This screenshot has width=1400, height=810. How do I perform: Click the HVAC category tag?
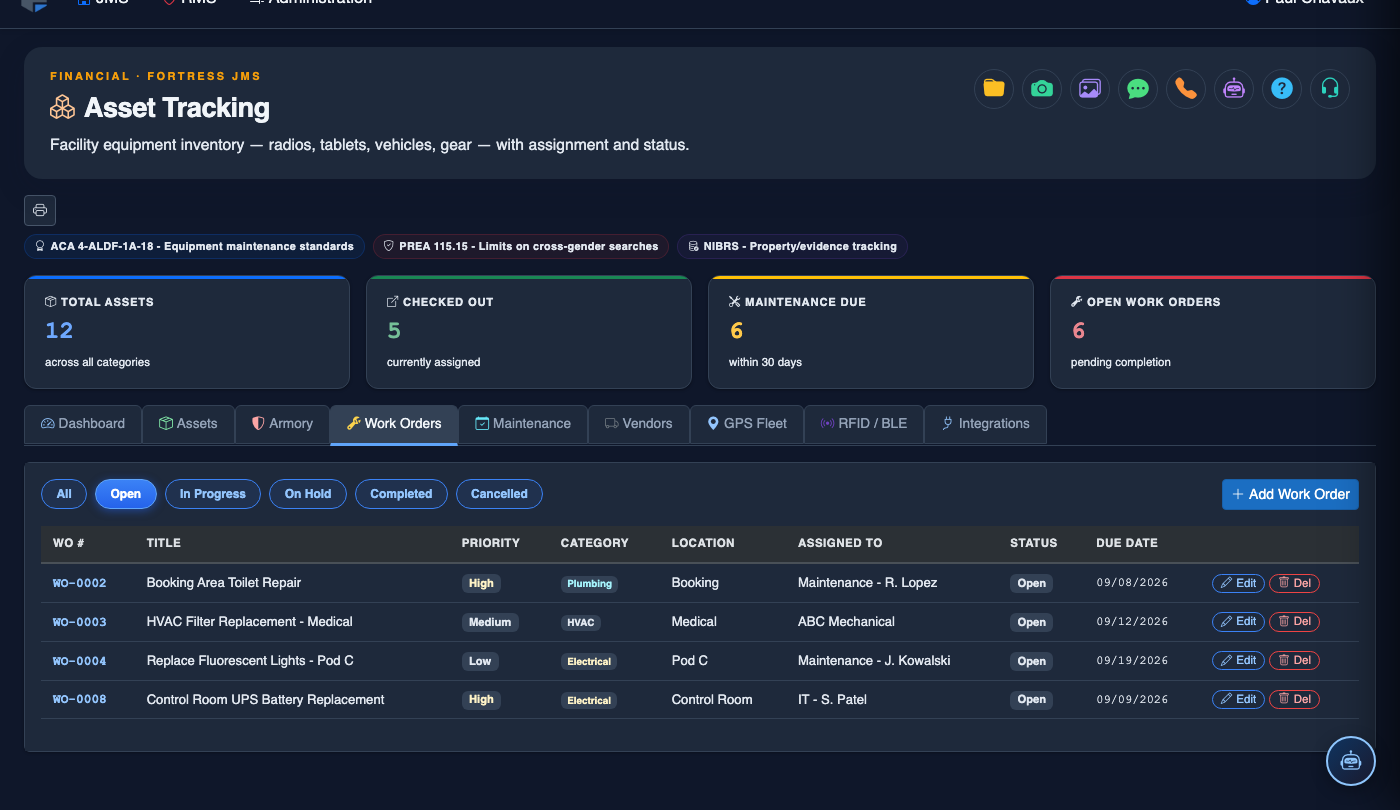[581, 623]
